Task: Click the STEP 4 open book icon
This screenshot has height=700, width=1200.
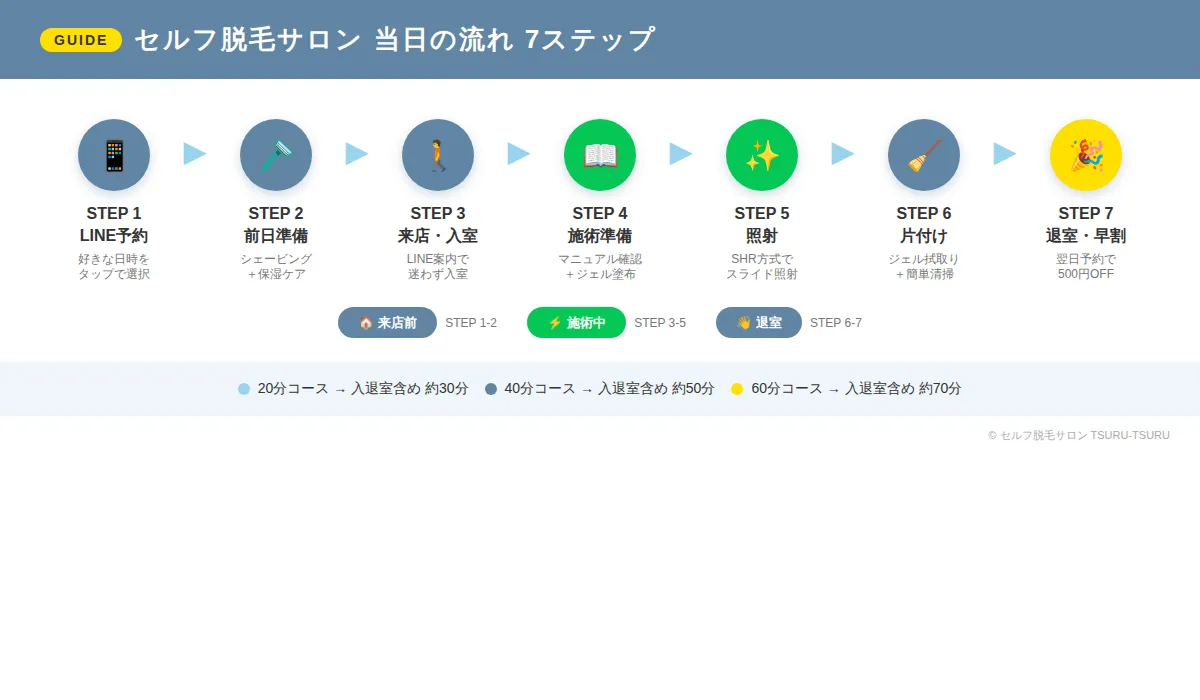Action: coord(600,155)
